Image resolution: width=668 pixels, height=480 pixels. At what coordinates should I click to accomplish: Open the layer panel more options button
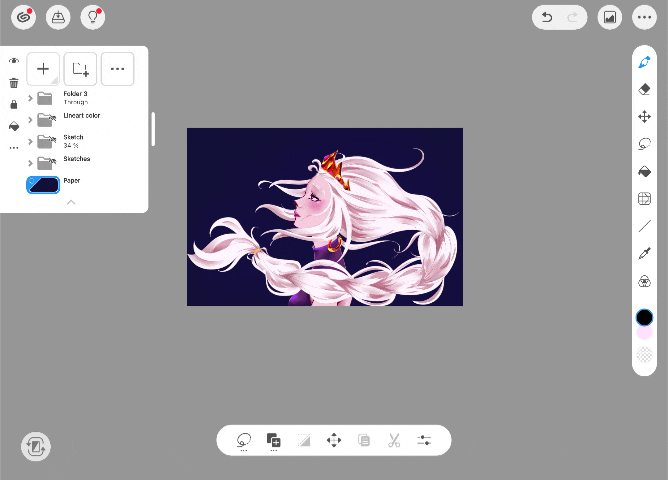click(x=117, y=69)
